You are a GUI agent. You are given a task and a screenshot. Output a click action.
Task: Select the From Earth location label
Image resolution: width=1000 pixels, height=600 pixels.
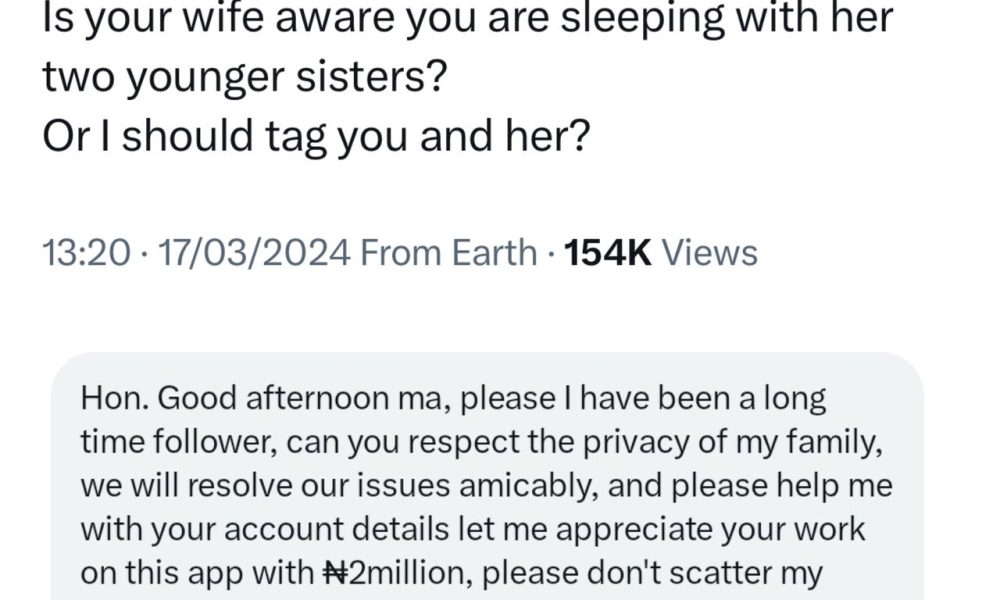[x=449, y=252]
